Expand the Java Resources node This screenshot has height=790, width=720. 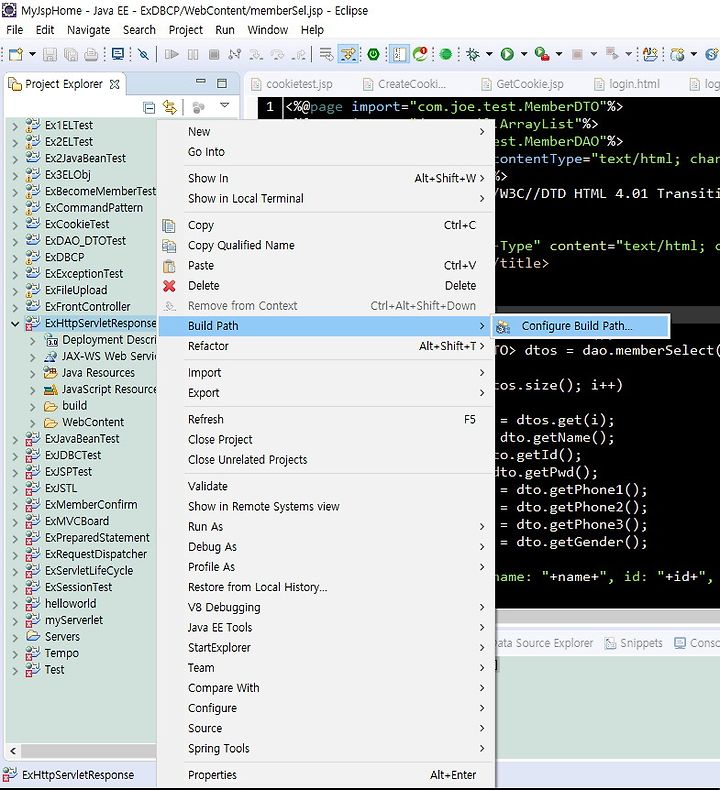33,374
